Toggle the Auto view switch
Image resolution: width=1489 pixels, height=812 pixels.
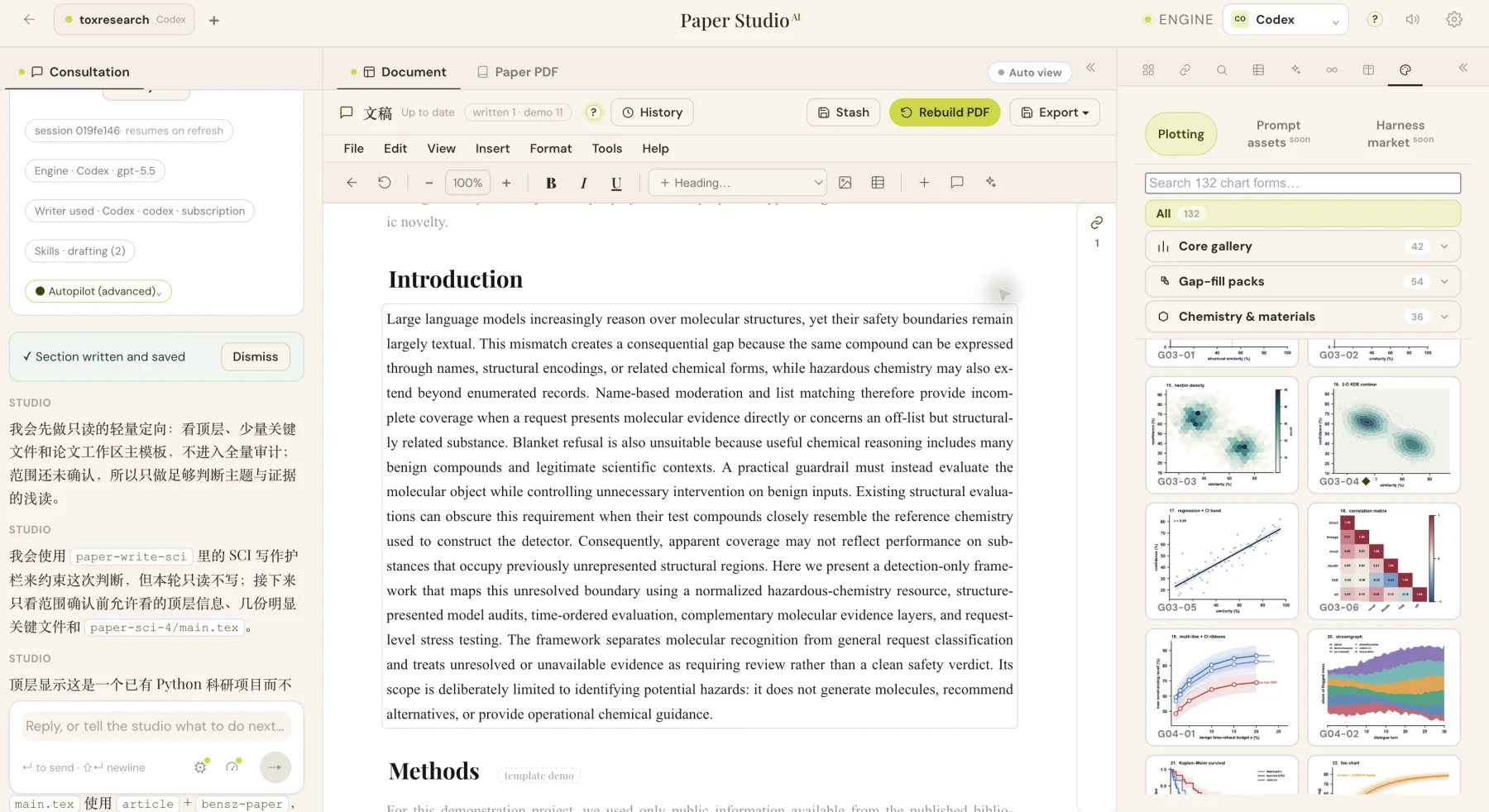(x=1030, y=73)
